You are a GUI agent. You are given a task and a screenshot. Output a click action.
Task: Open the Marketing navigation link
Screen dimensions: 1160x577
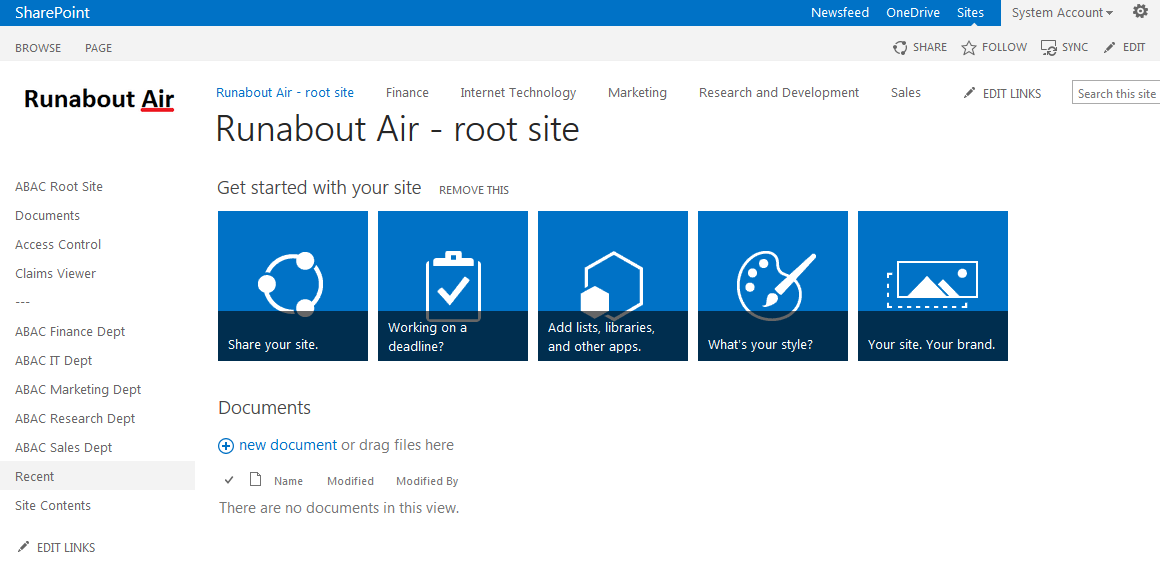pyautogui.click(x=637, y=92)
